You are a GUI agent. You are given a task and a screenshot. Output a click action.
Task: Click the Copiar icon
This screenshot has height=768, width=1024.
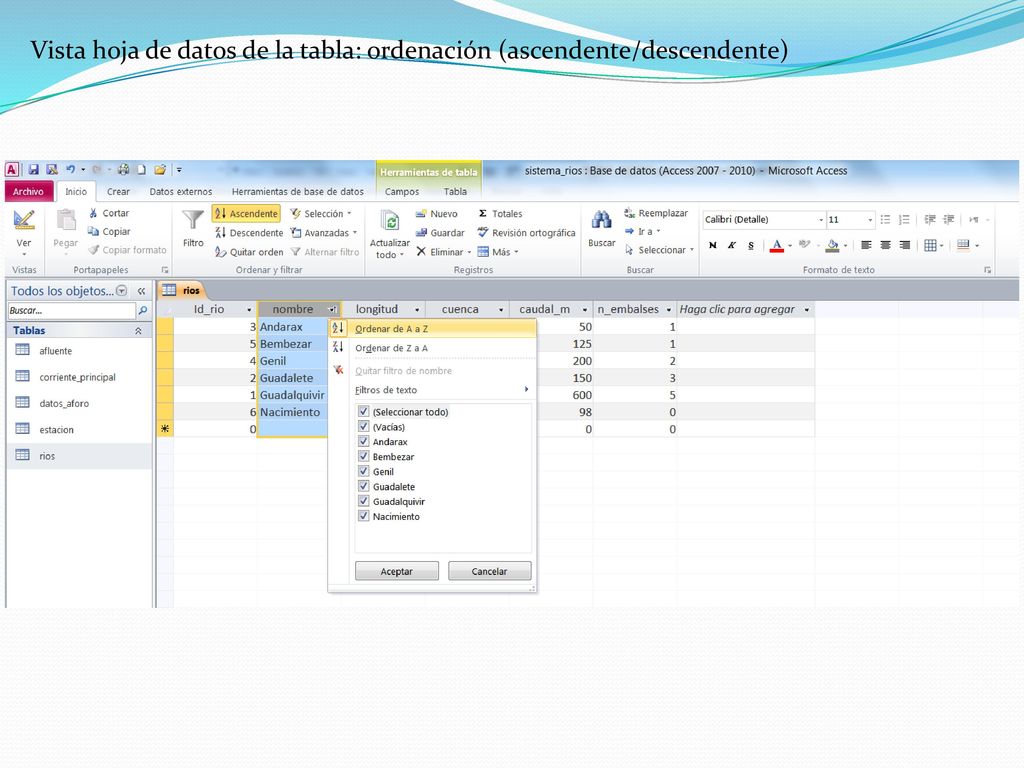[x=93, y=231]
